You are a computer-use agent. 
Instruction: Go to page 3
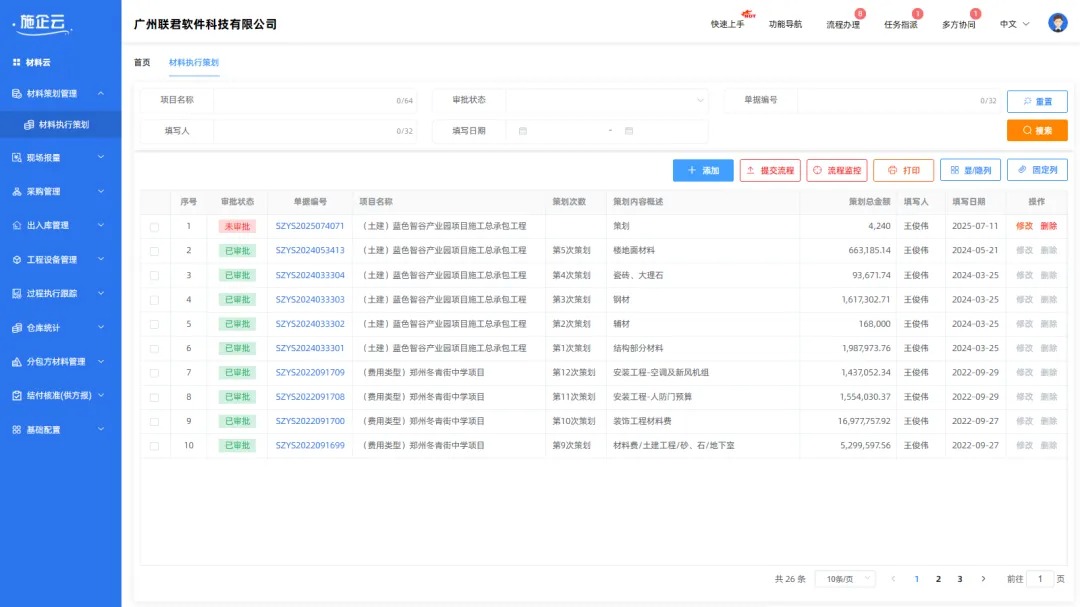tap(959, 579)
